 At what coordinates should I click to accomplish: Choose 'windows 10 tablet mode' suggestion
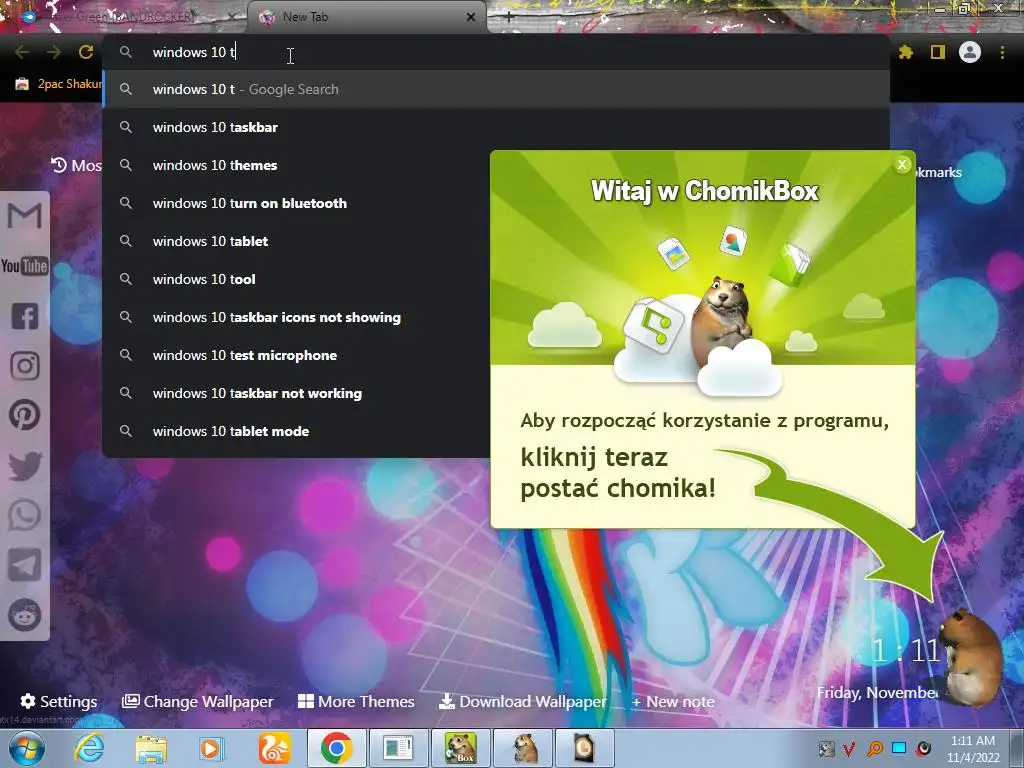tap(297, 431)
